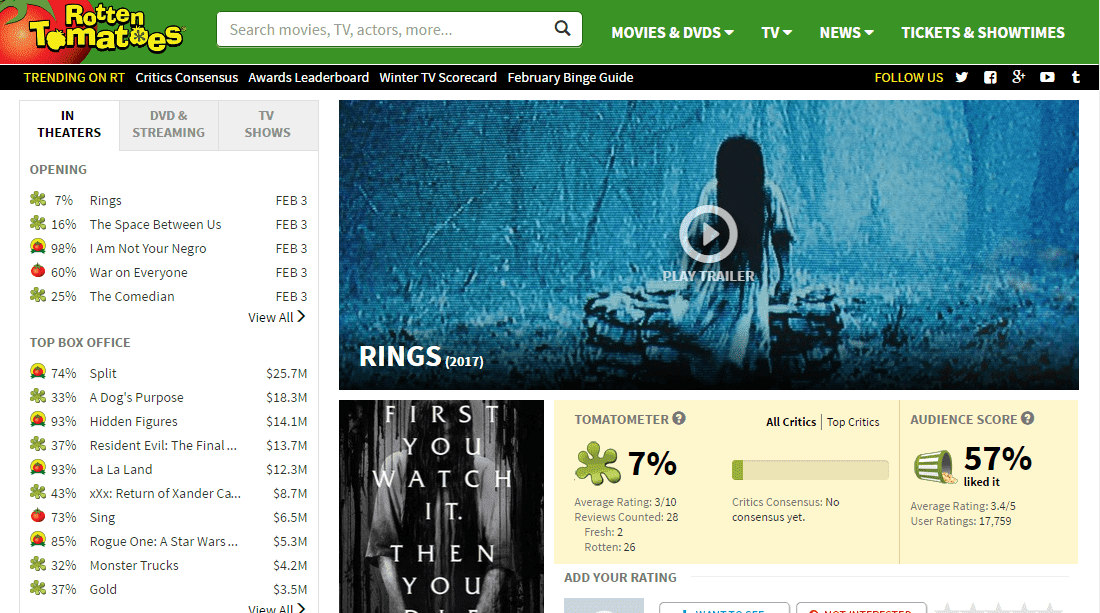The image size is (1100, 613).
Task: Expand the News dropdown menu
Action: pyautogui.click(x=847, y=32)
